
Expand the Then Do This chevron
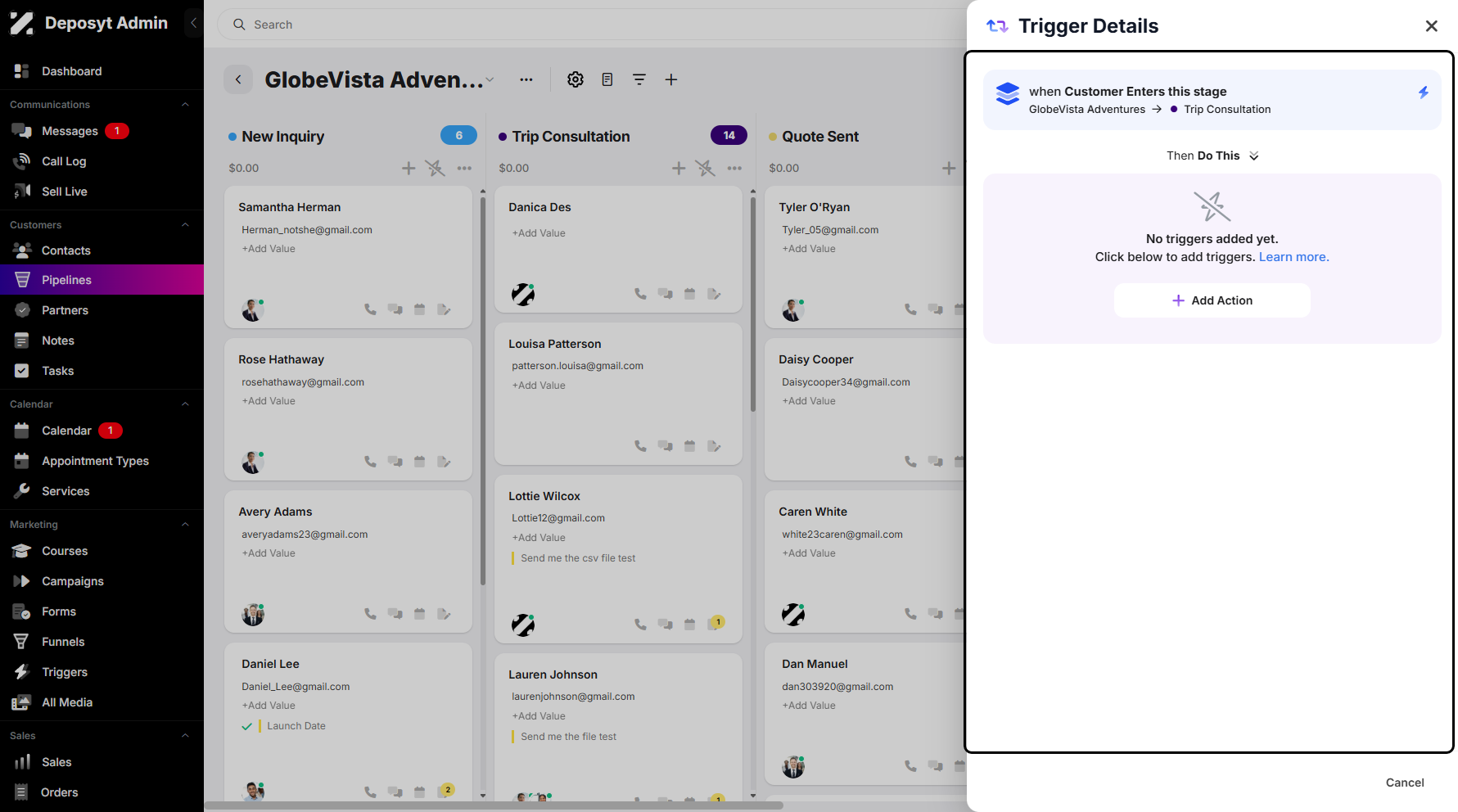pos(1253,156)
